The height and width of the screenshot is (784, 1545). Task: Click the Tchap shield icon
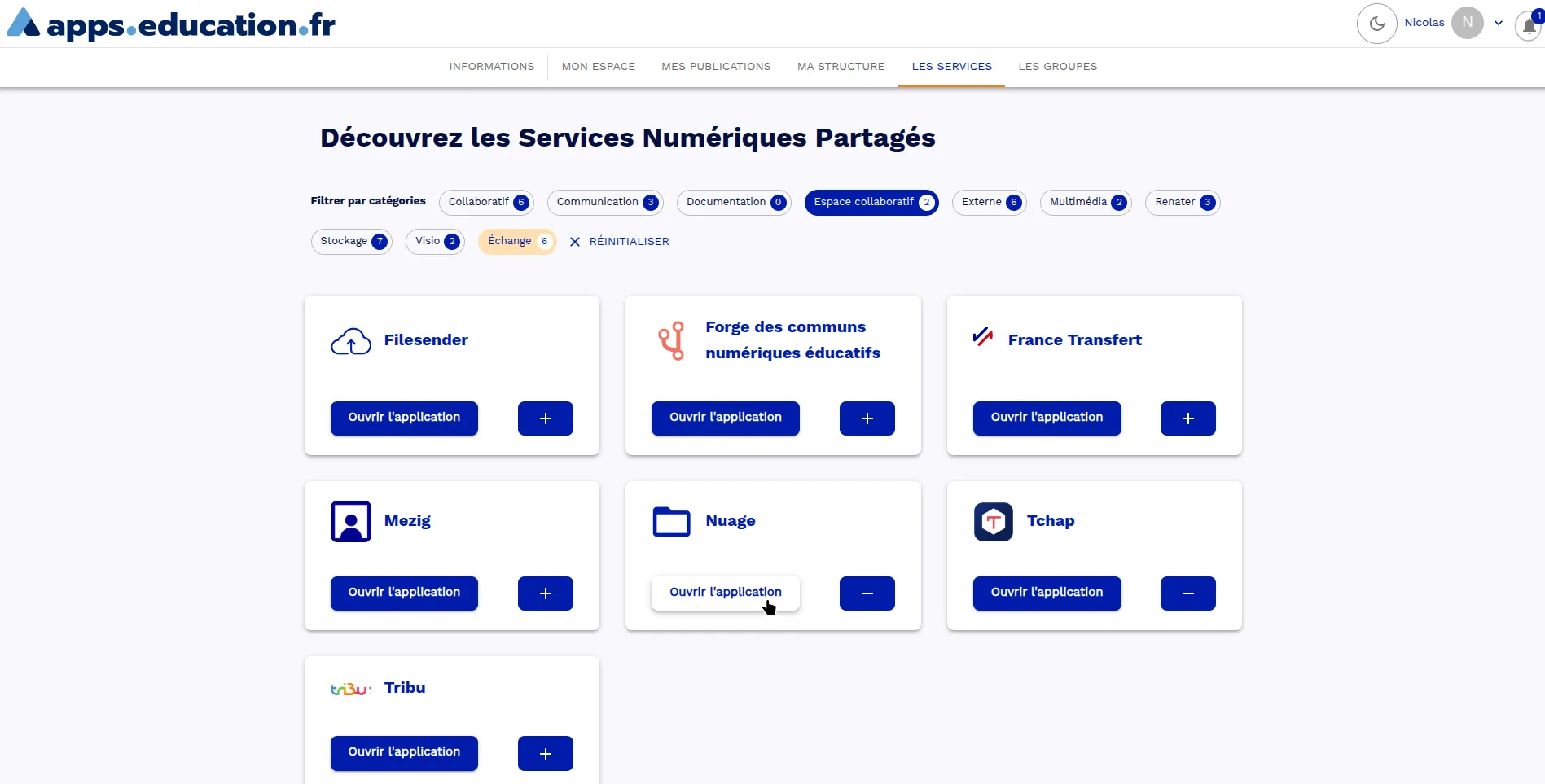994,522
